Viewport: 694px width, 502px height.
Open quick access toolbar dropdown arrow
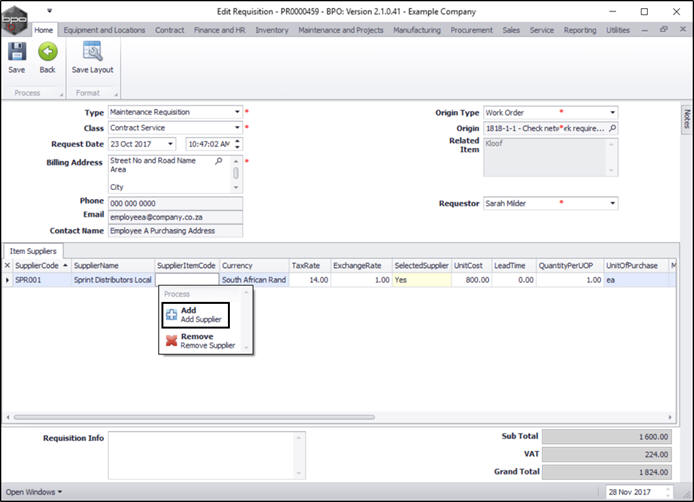tap(50, 11)
